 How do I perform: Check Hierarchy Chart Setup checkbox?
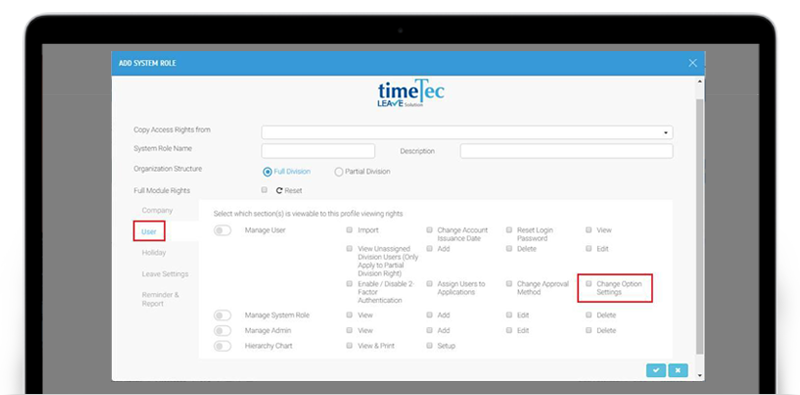(x=430, y=345)
